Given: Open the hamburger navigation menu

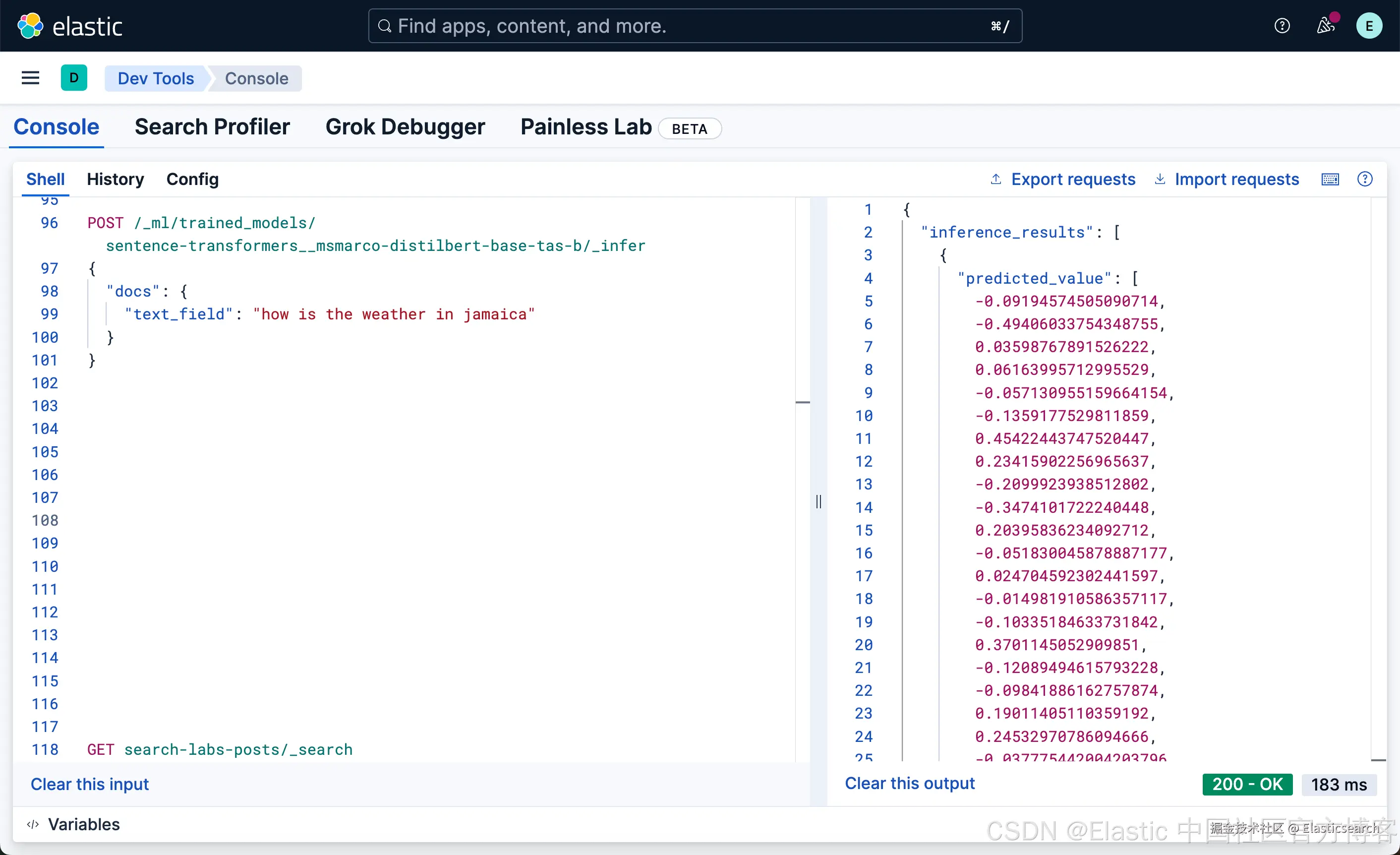Looking at the screenshot, I should (x=30, y=78).
